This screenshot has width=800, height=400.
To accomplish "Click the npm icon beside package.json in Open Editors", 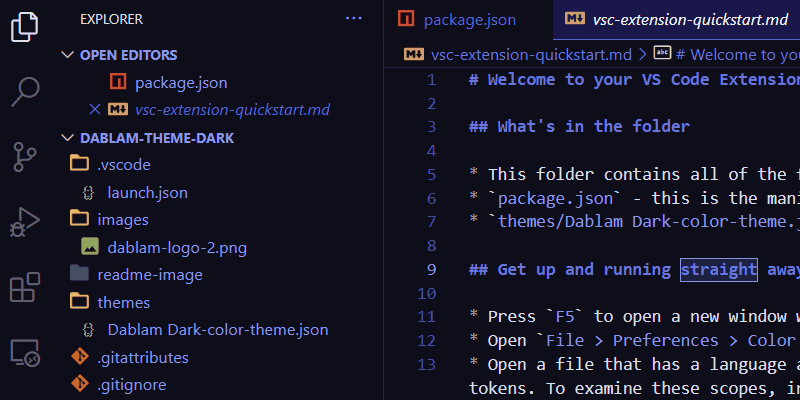I will tap(118, 82).
